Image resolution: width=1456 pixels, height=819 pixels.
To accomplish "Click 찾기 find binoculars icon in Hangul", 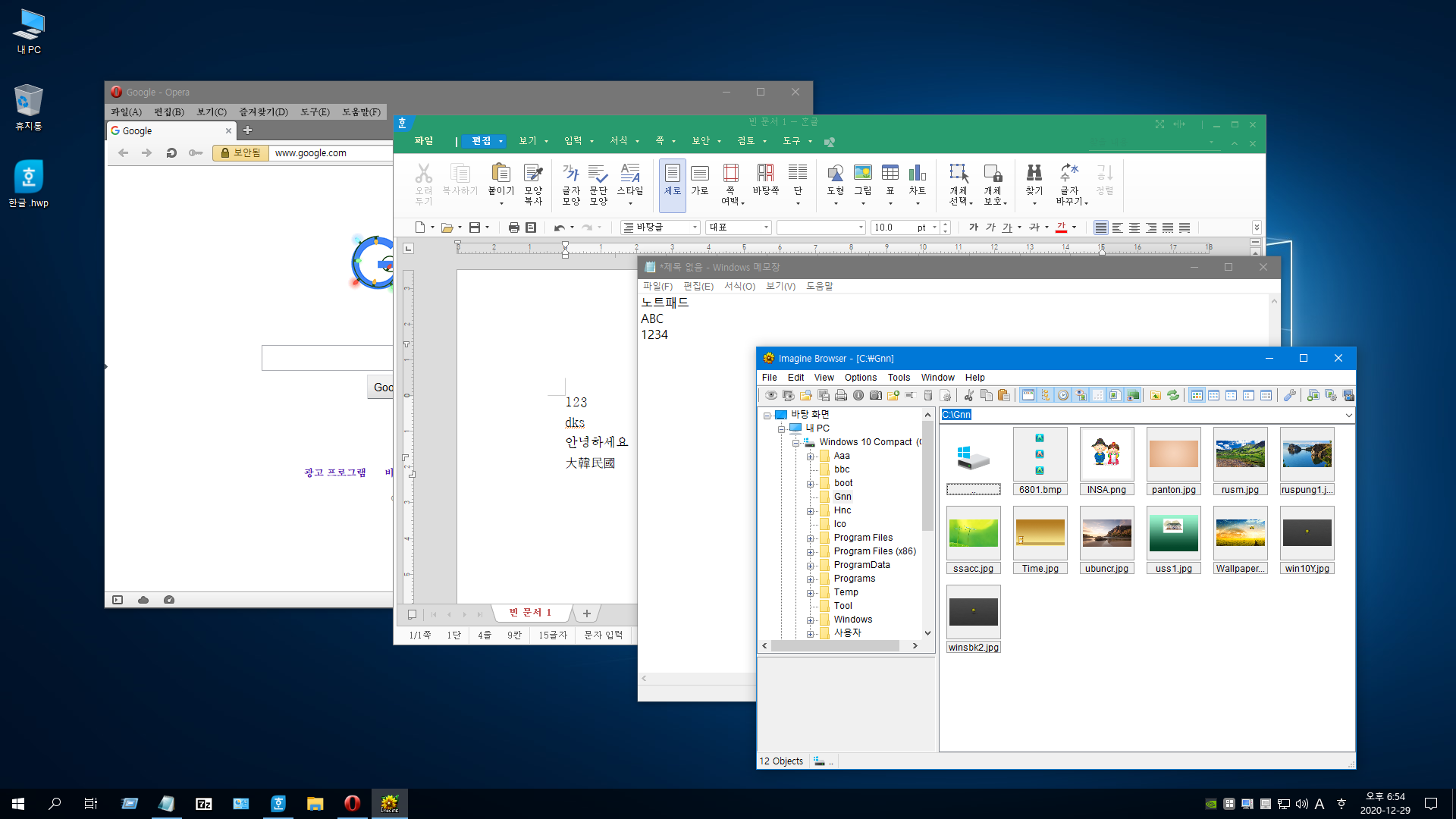I will point(1034,184).
